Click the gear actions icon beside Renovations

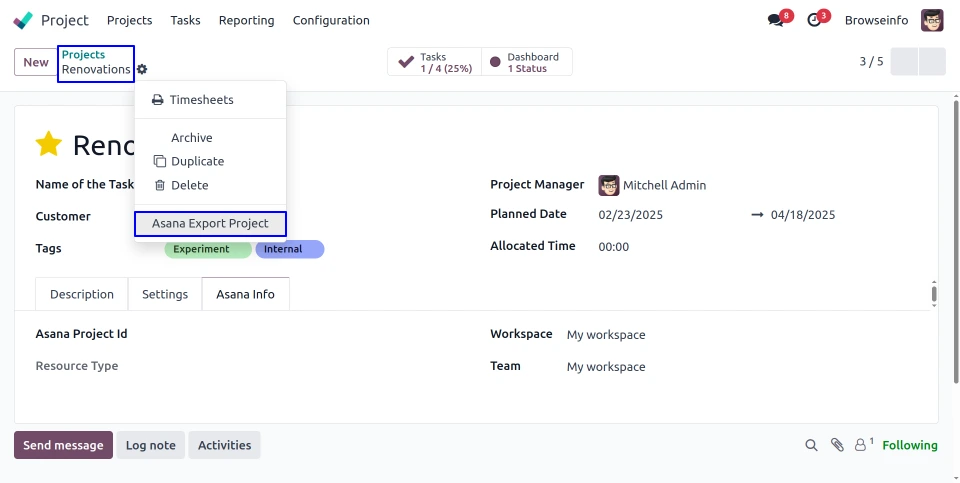coord(142,69)
